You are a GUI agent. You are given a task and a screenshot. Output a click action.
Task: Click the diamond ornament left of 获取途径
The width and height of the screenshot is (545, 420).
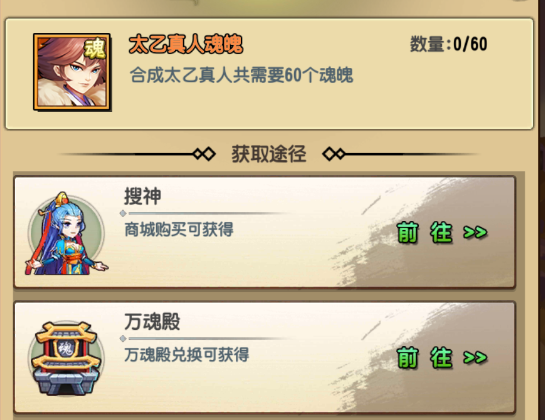click(x=204, y=154)
